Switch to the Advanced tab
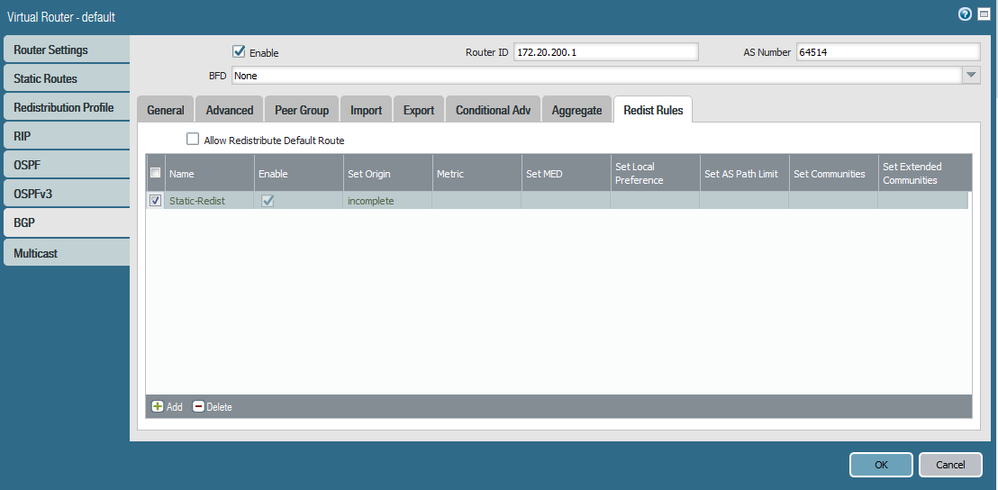The image size is (998, 490). click(x=229, y=109)
